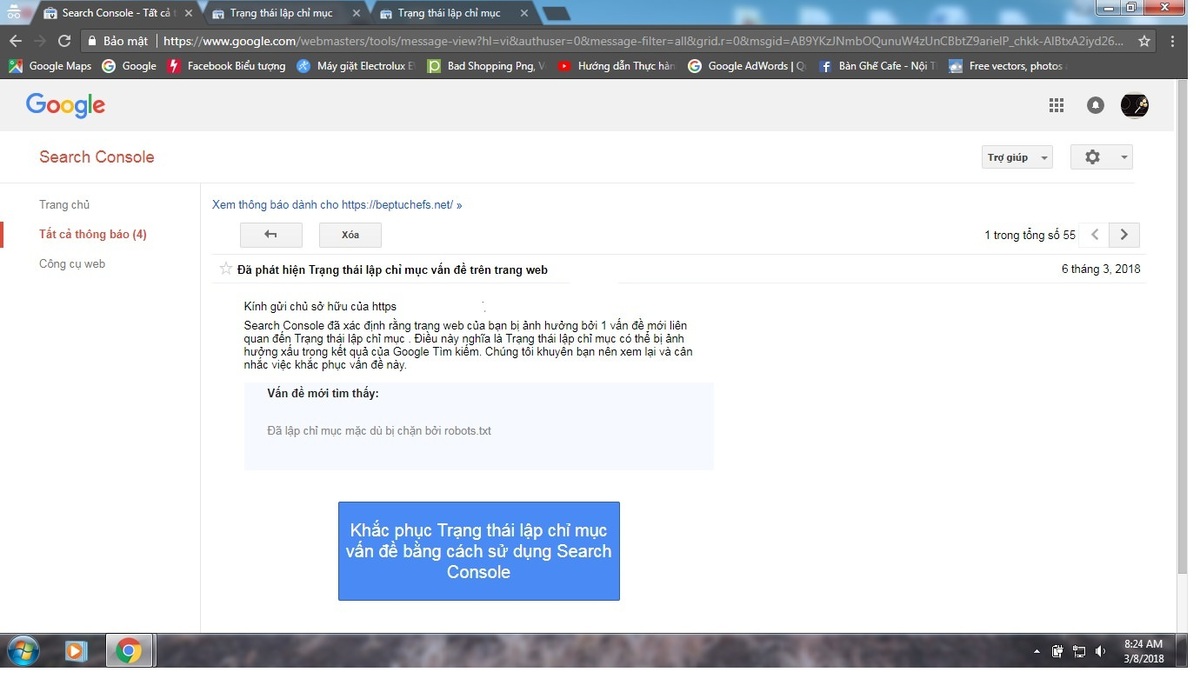Open the Trợ giúp help dropdown
The width and height of the screenshot is (1200, 692).
pos(1017,157)
